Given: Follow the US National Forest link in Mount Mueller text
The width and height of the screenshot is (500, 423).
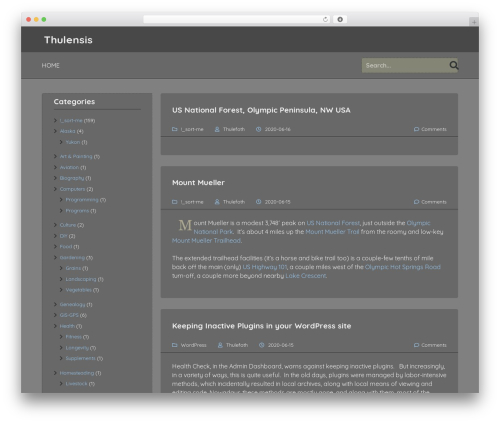Looking at the screenshot, I should [333, 223].
